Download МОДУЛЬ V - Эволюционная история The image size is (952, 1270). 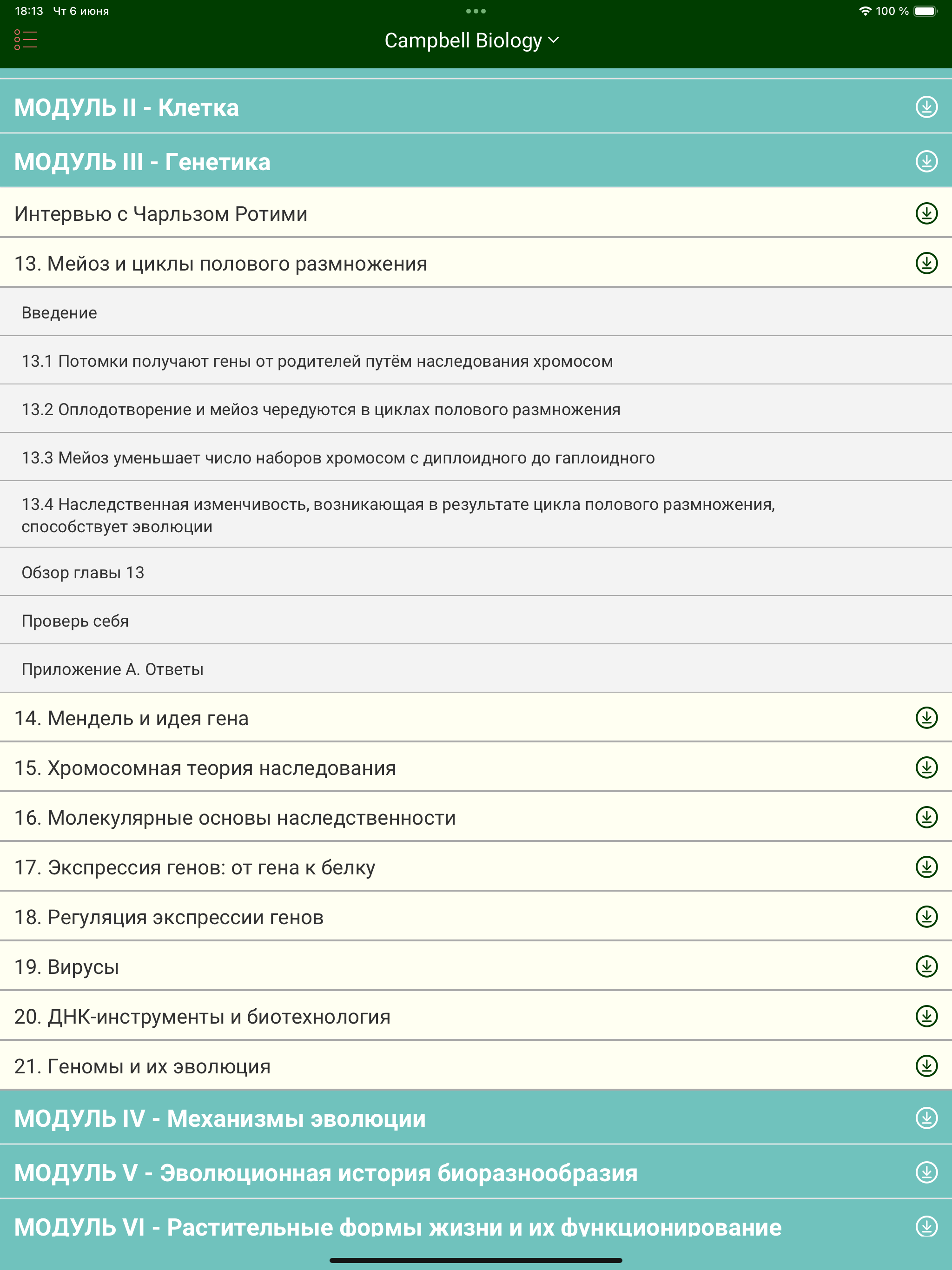[x=926, y=1172]
